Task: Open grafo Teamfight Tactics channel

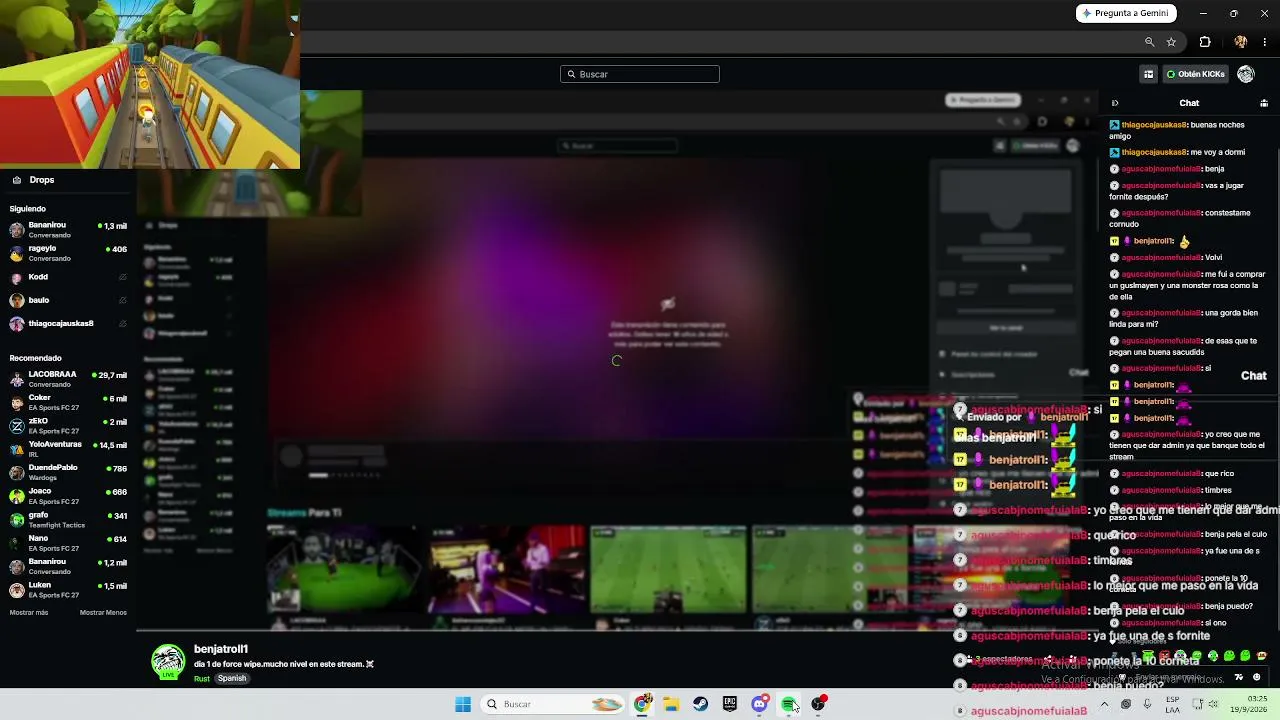Action: pyautogui.click(x=68, y=520)
